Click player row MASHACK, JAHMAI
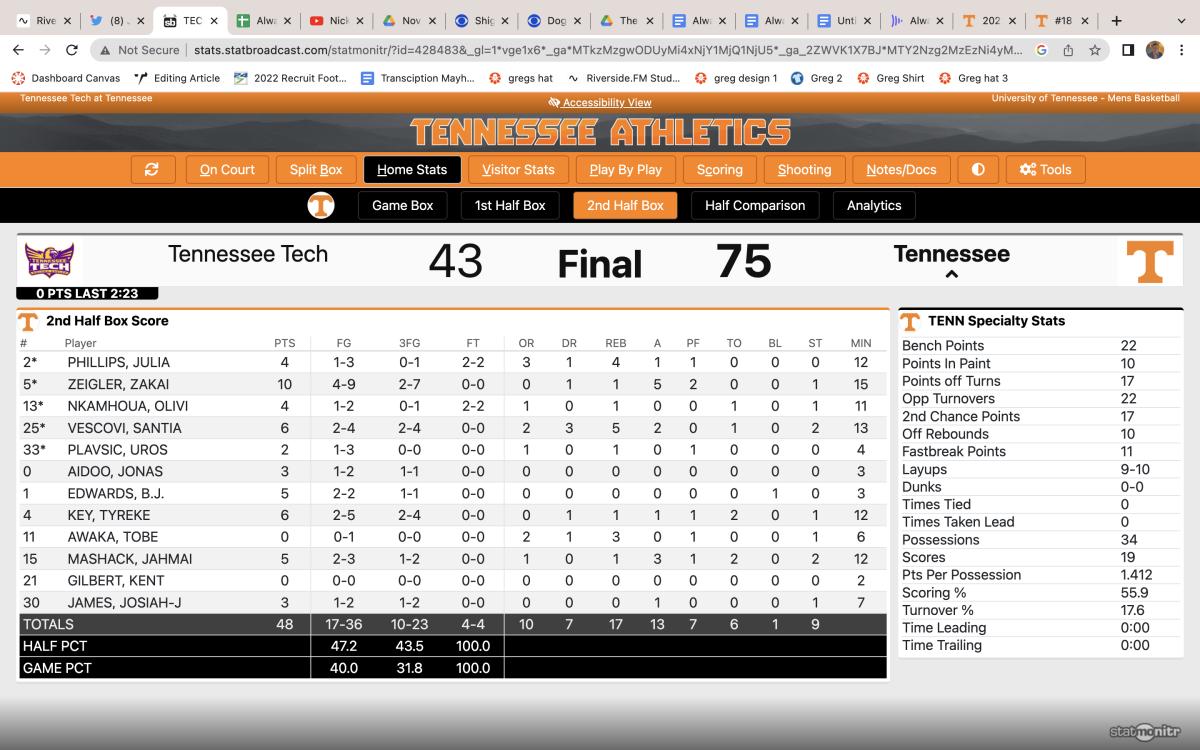The image size is (1200, 750). click(452, 559)
